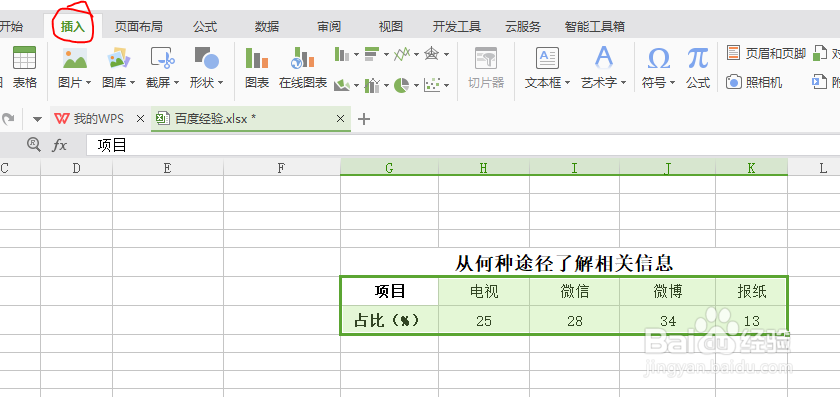
Task: Click the title 从何种途径了解相关信息
Action: 564,263
